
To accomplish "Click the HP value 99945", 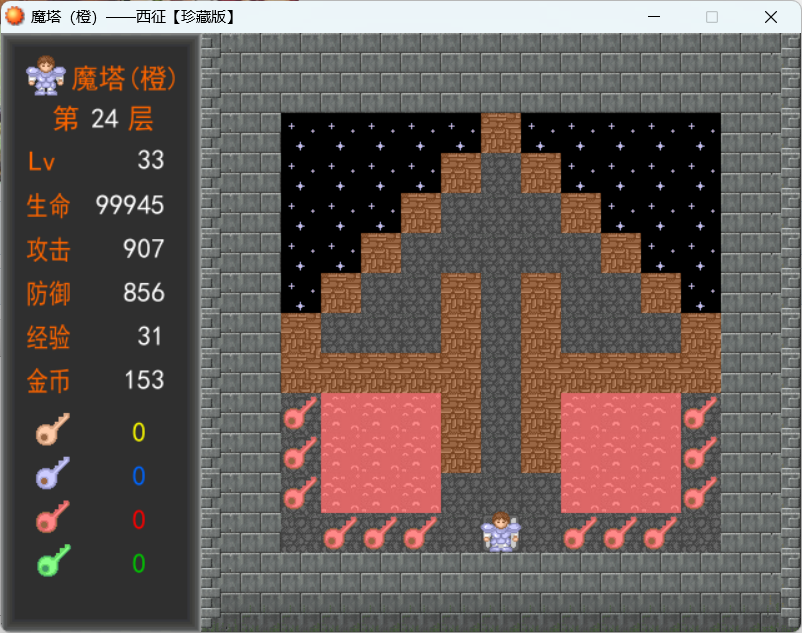I will [130, 205].
